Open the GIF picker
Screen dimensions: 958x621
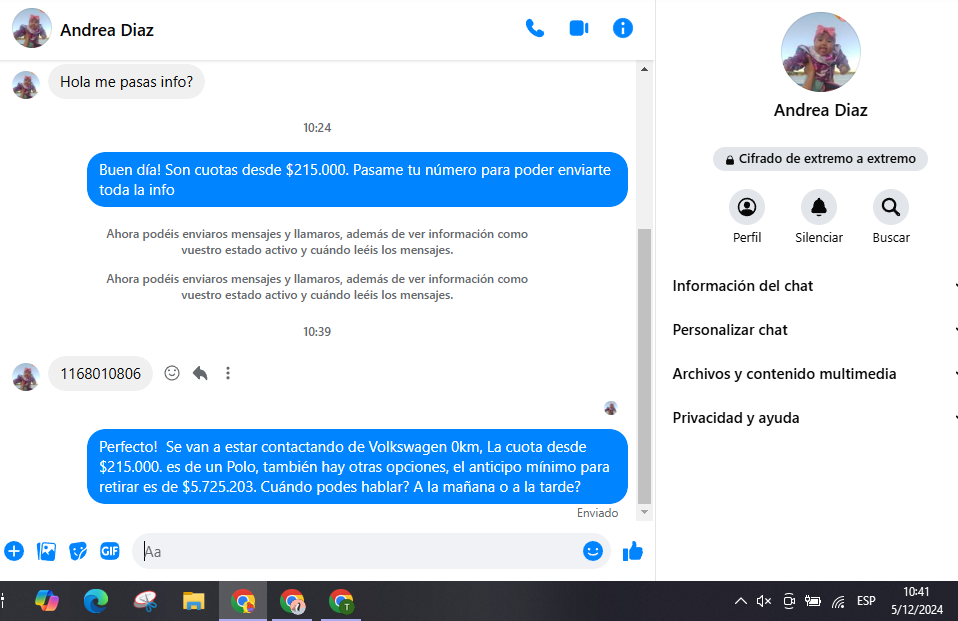tap(109, 551)
